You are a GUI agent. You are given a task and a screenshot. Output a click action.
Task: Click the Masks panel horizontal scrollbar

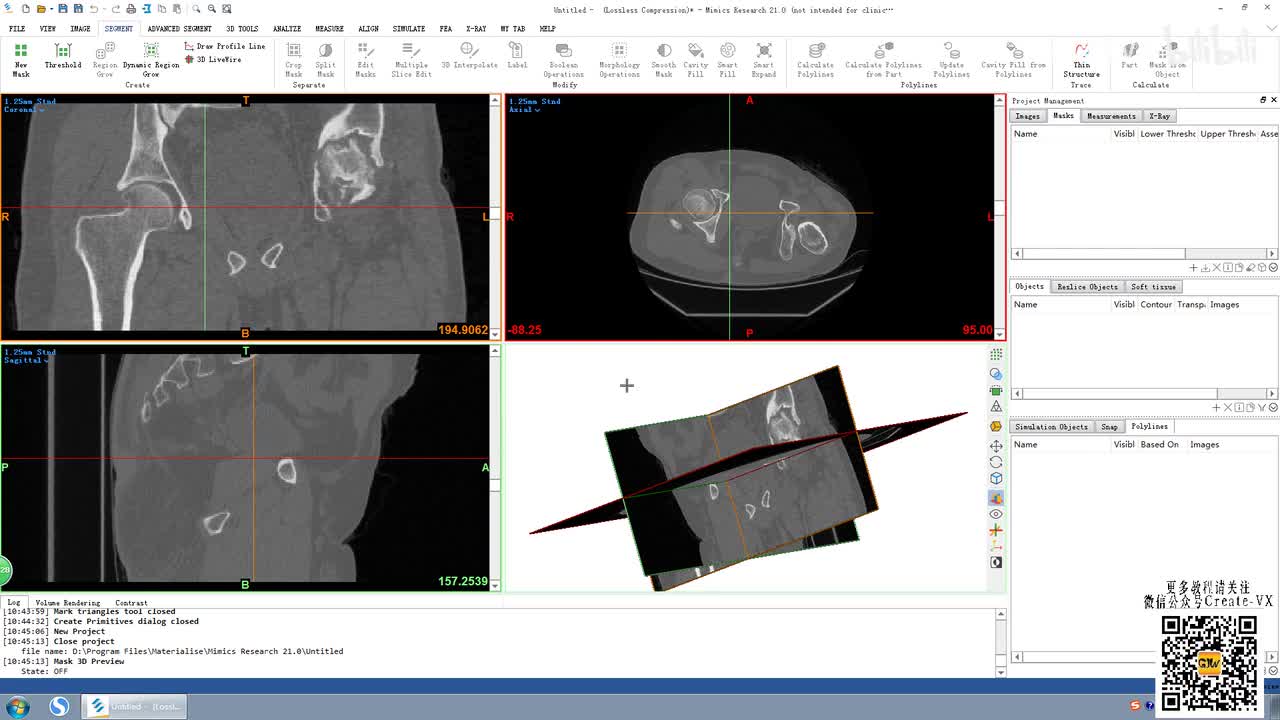[x=1145, y=253]
